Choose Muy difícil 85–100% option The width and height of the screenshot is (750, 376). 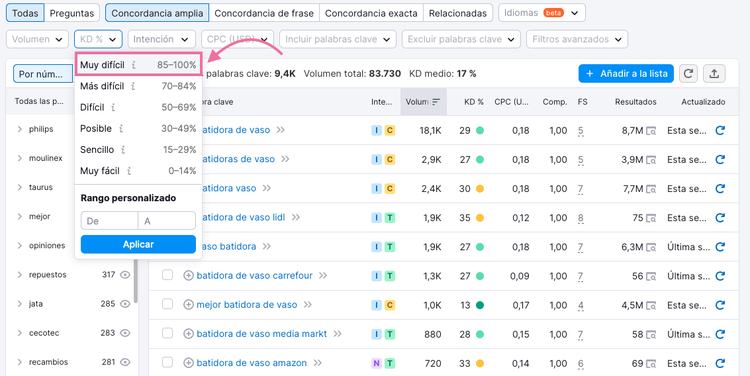click(138, 65)
